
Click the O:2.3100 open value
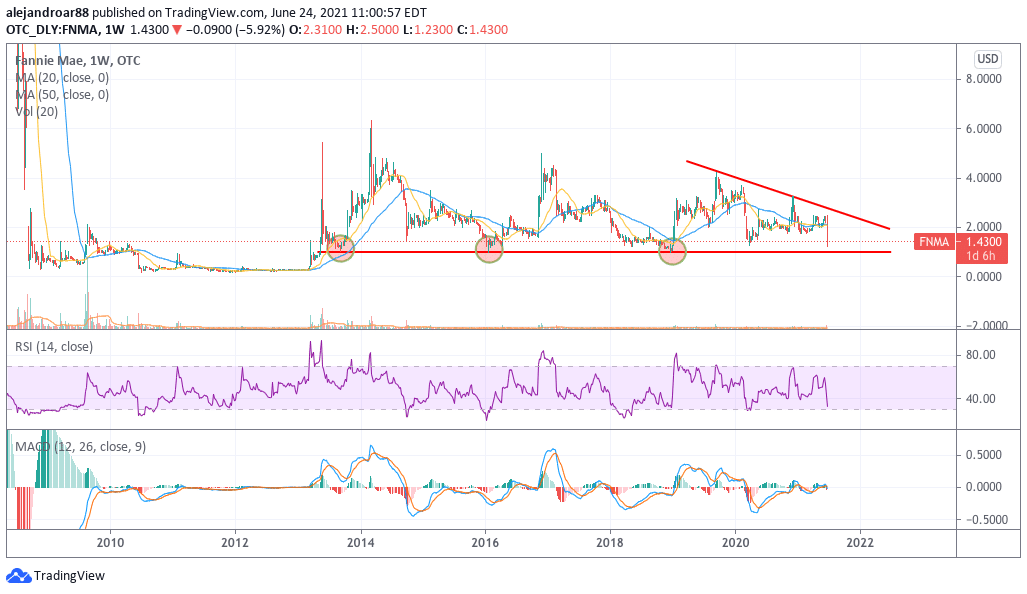point(315,29)
